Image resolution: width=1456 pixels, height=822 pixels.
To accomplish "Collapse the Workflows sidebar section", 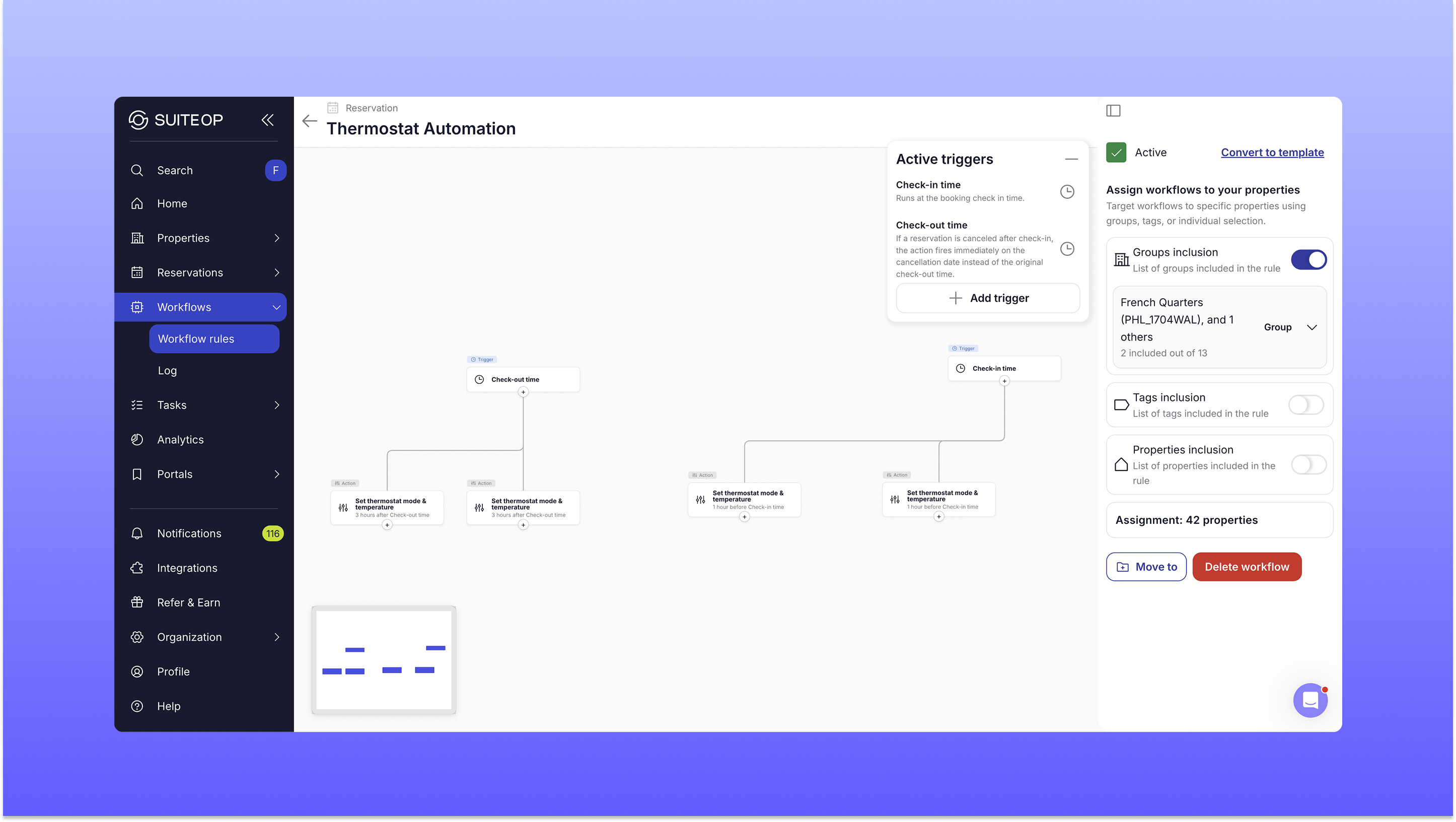I will 276,307.
